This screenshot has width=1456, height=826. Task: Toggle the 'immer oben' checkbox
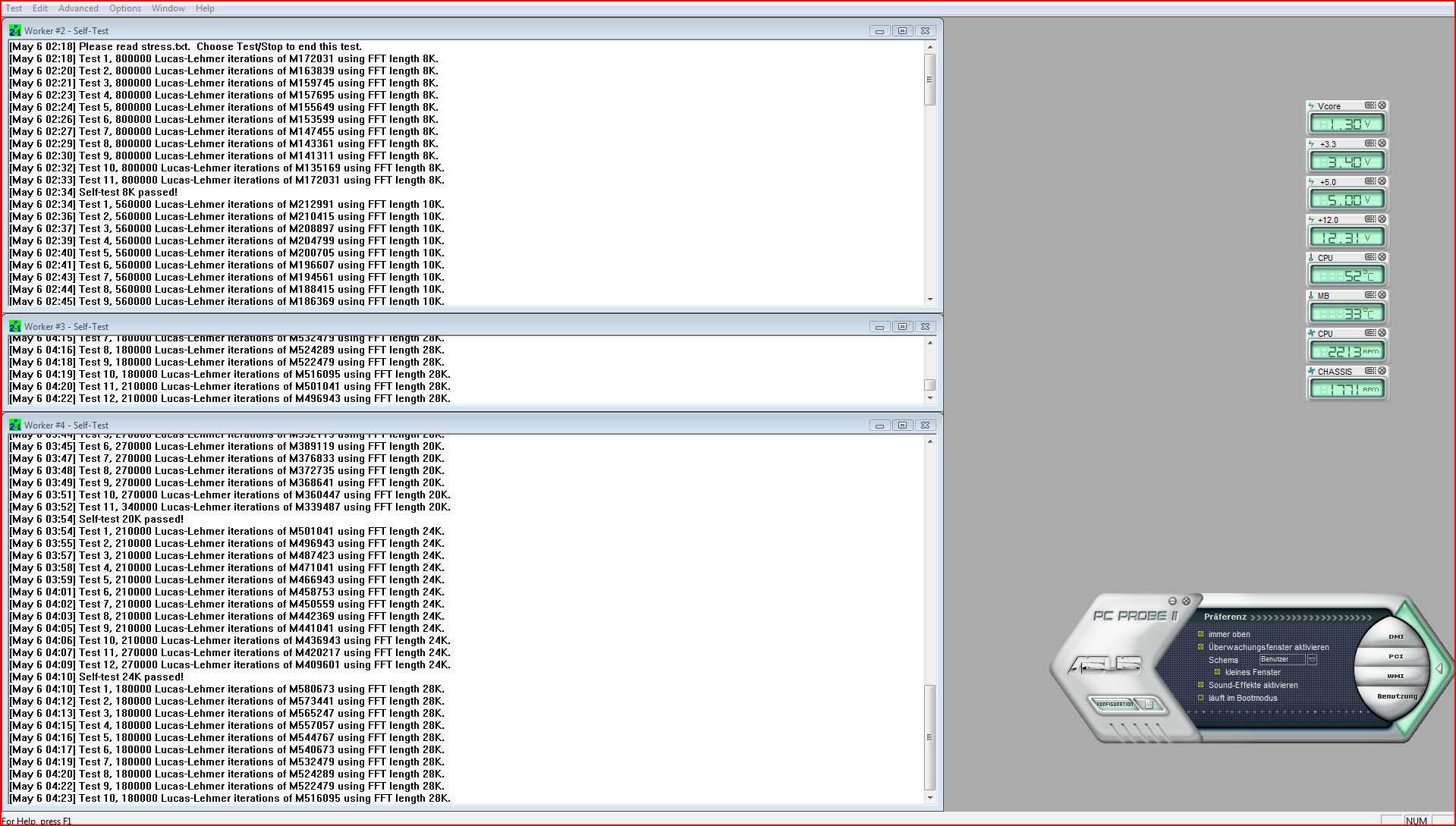[1200, 634]
